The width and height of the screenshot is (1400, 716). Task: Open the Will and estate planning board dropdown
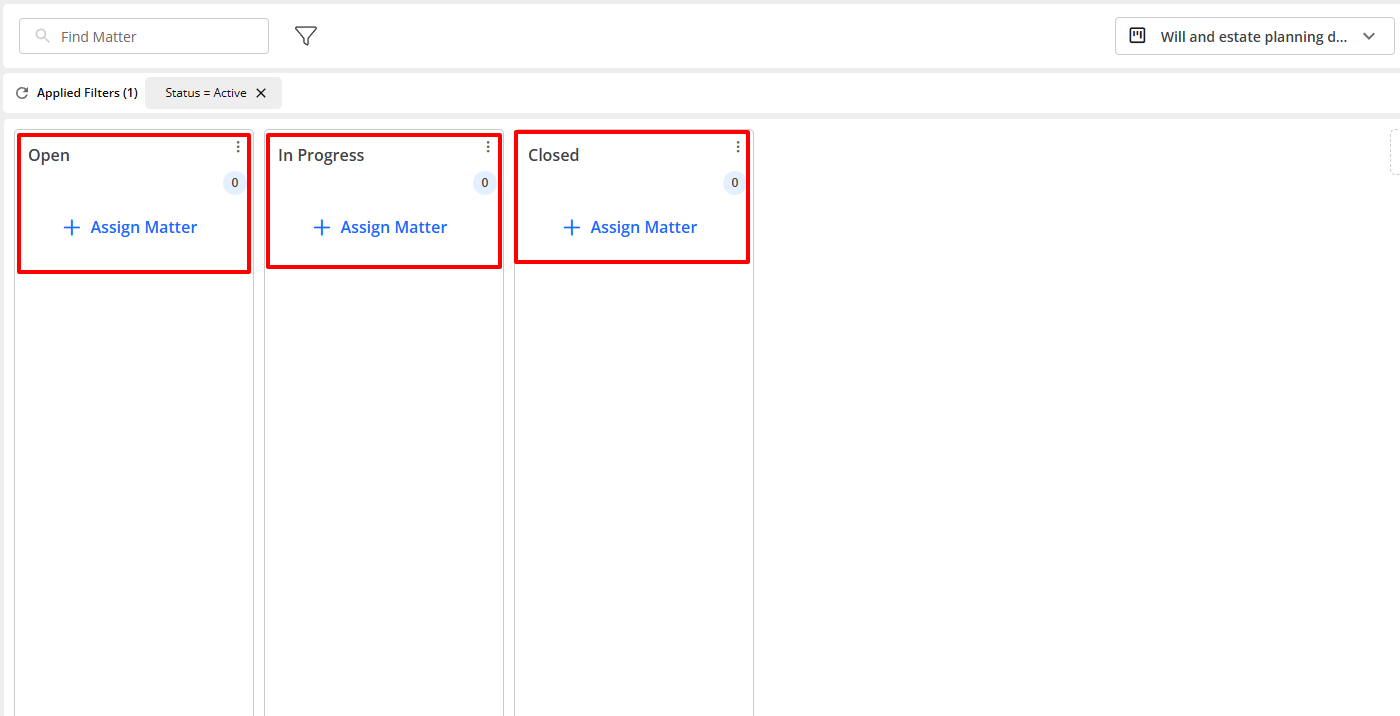[1253, 35]
